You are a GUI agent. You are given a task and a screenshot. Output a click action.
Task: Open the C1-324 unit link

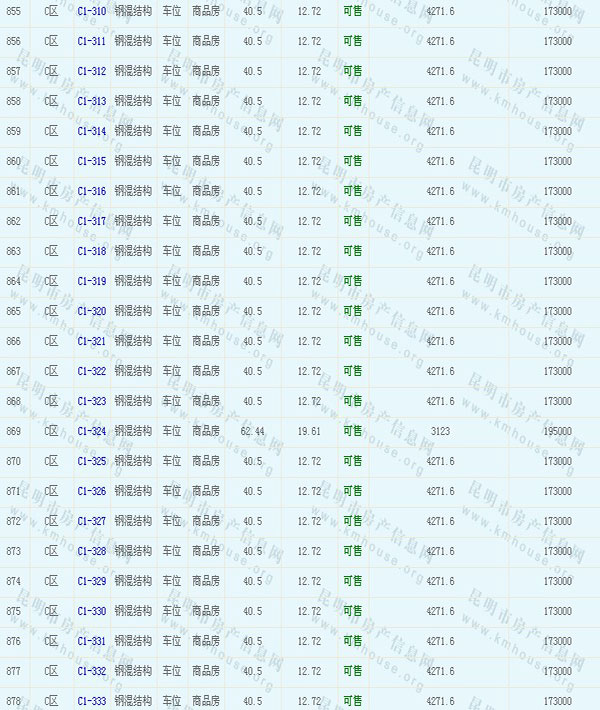coord(91,431)
